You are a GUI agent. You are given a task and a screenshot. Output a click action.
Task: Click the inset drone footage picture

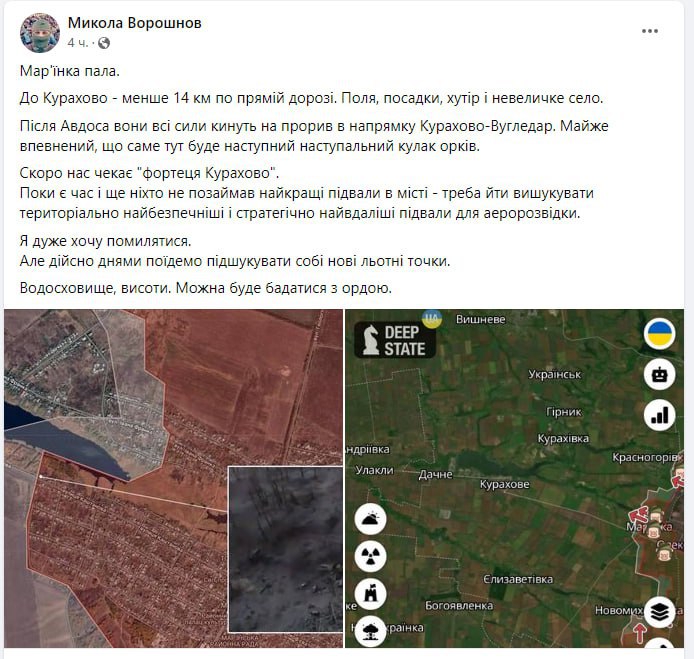click(285, 549)
